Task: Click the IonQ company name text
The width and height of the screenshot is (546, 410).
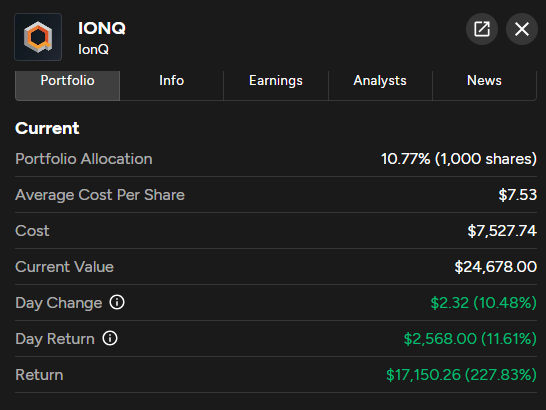Action: 93,49
